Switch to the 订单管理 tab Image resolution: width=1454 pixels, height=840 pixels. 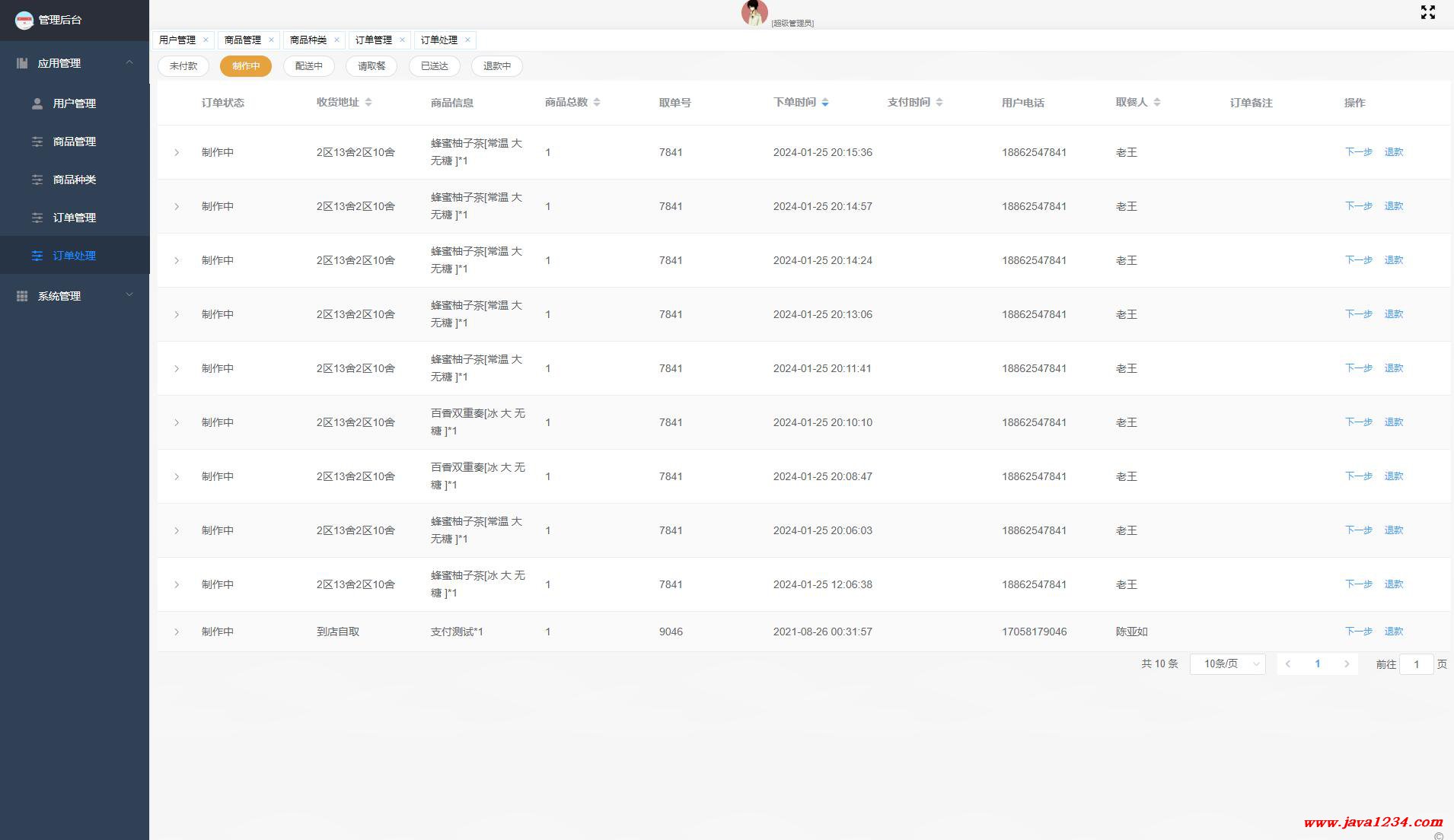[374, 40]
